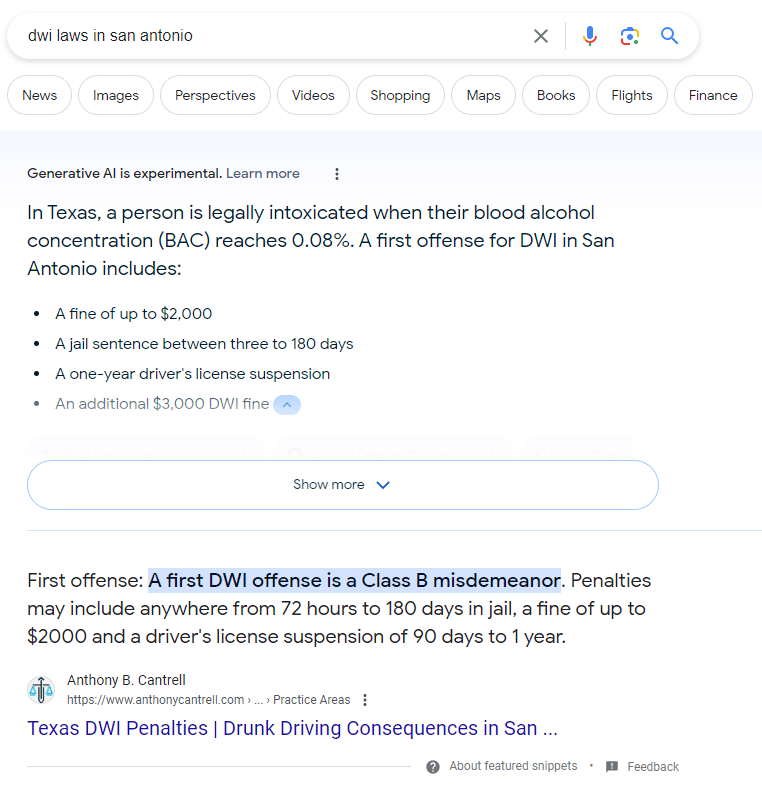Open the three-dot menu beside Generative AI notice

[x=337, y=174]
